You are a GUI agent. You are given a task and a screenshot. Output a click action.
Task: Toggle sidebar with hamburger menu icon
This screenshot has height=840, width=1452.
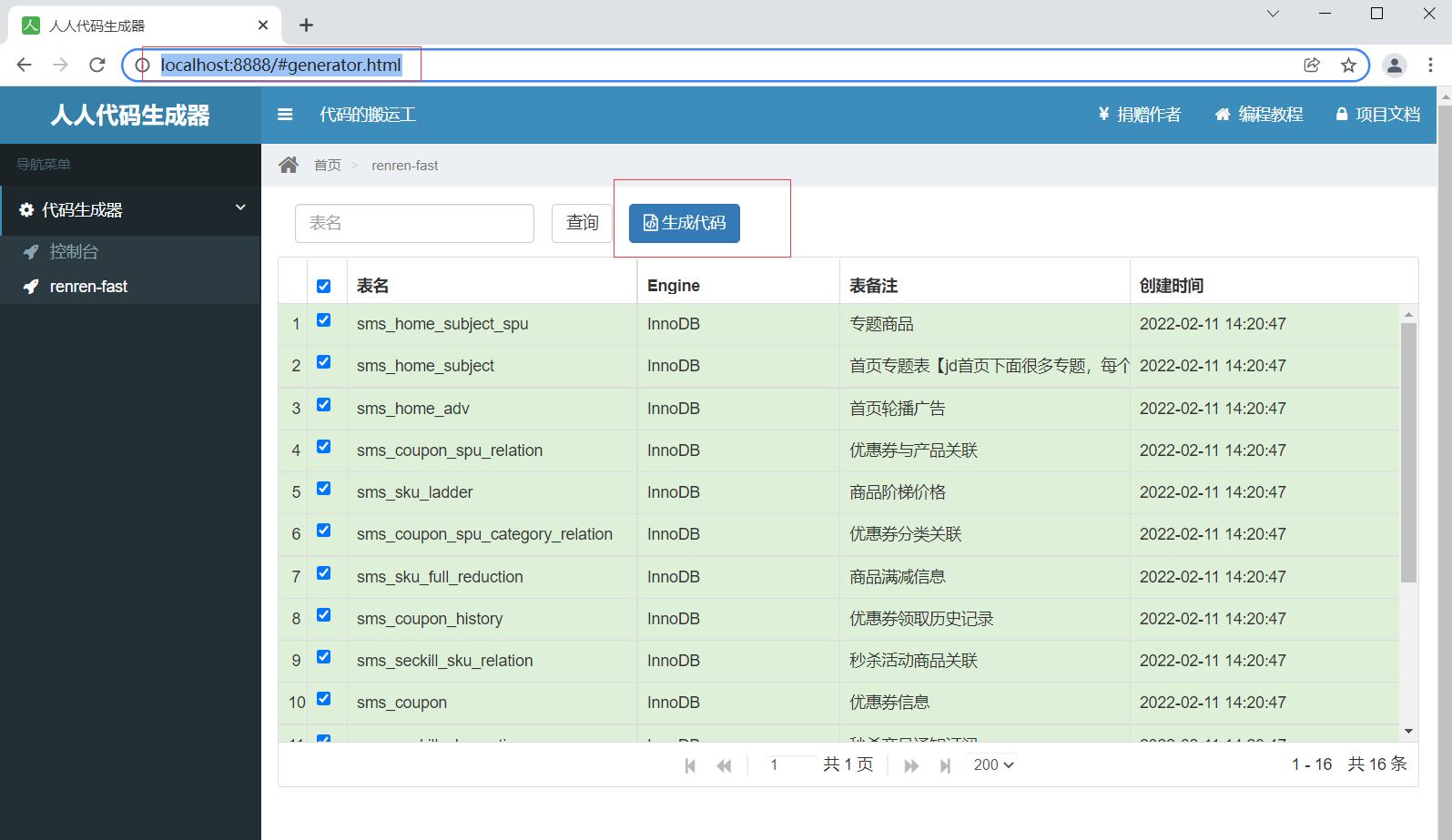click(285, 115)
